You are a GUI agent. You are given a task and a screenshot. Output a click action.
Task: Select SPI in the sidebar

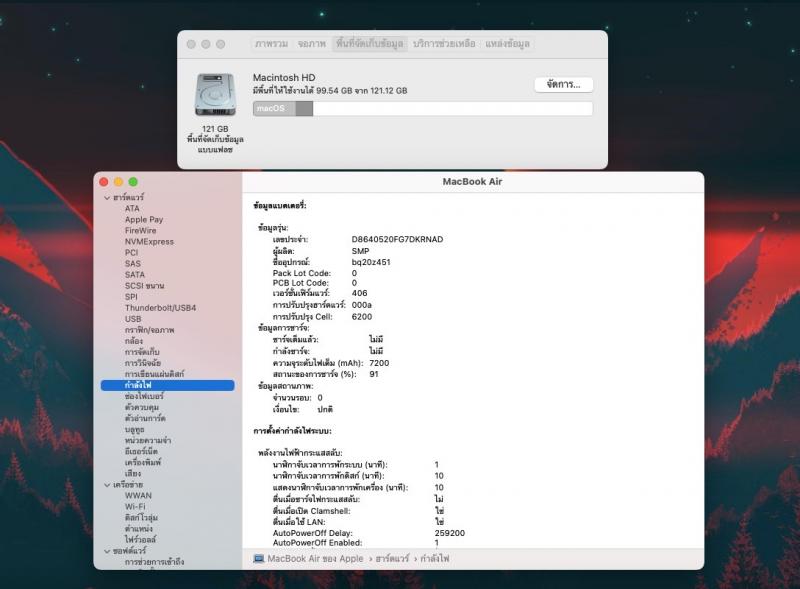coord(131,297)
